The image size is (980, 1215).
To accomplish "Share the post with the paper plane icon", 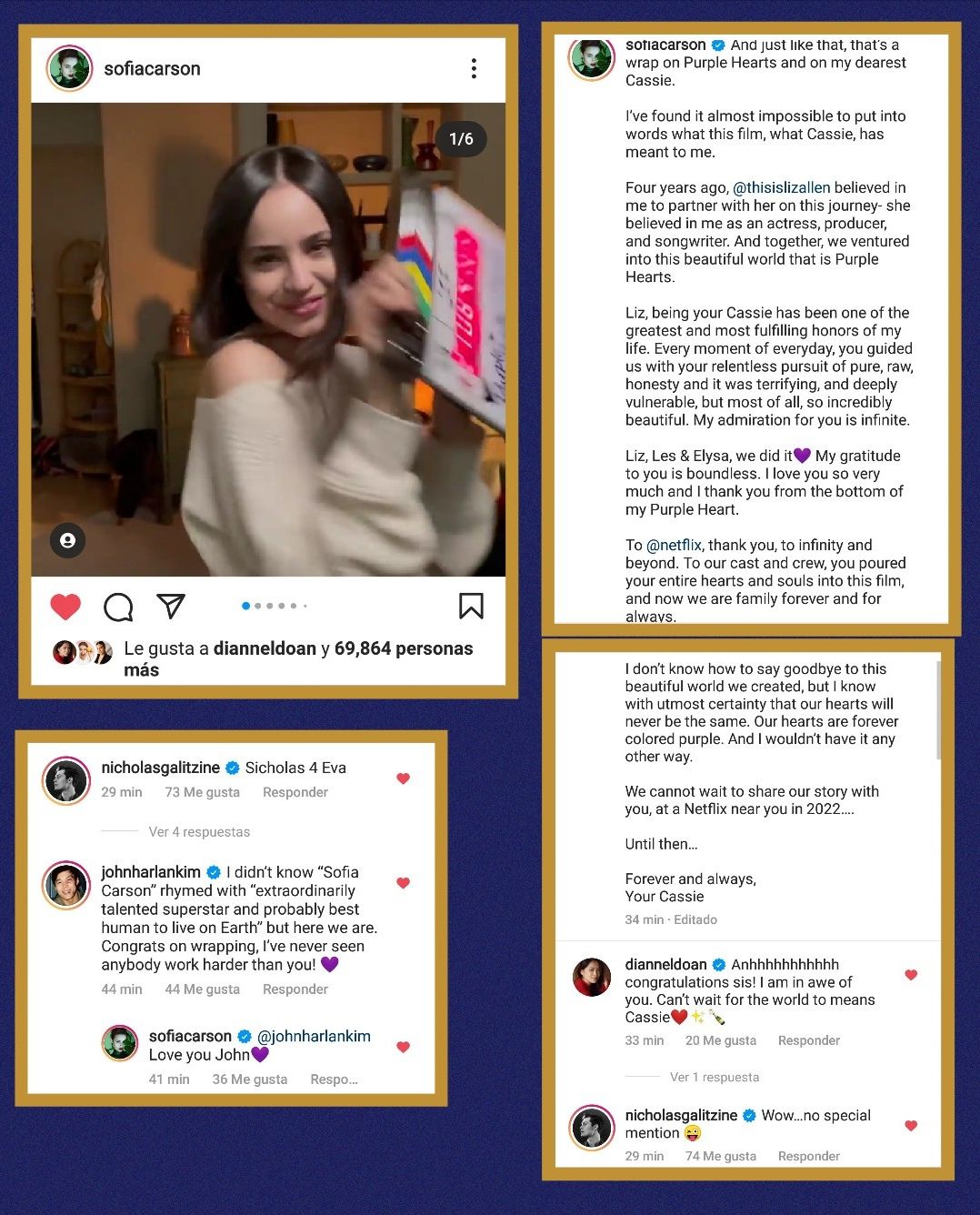I will [170, 606].
